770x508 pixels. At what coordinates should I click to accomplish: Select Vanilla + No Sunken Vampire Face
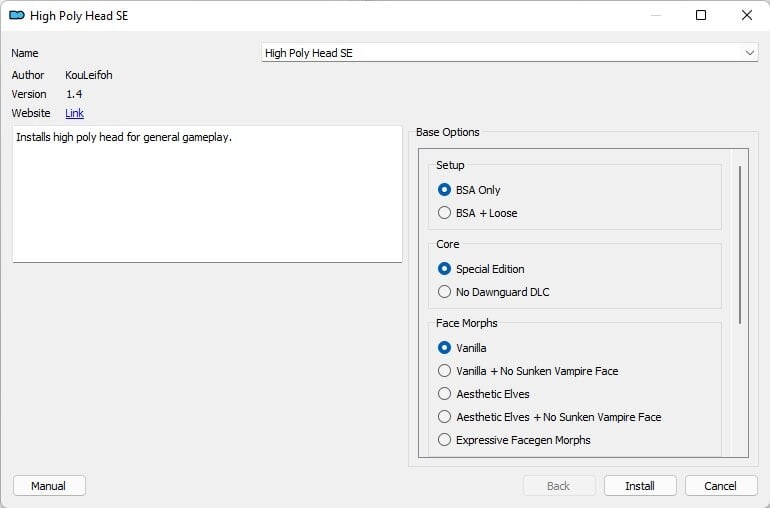pos(527,371)
